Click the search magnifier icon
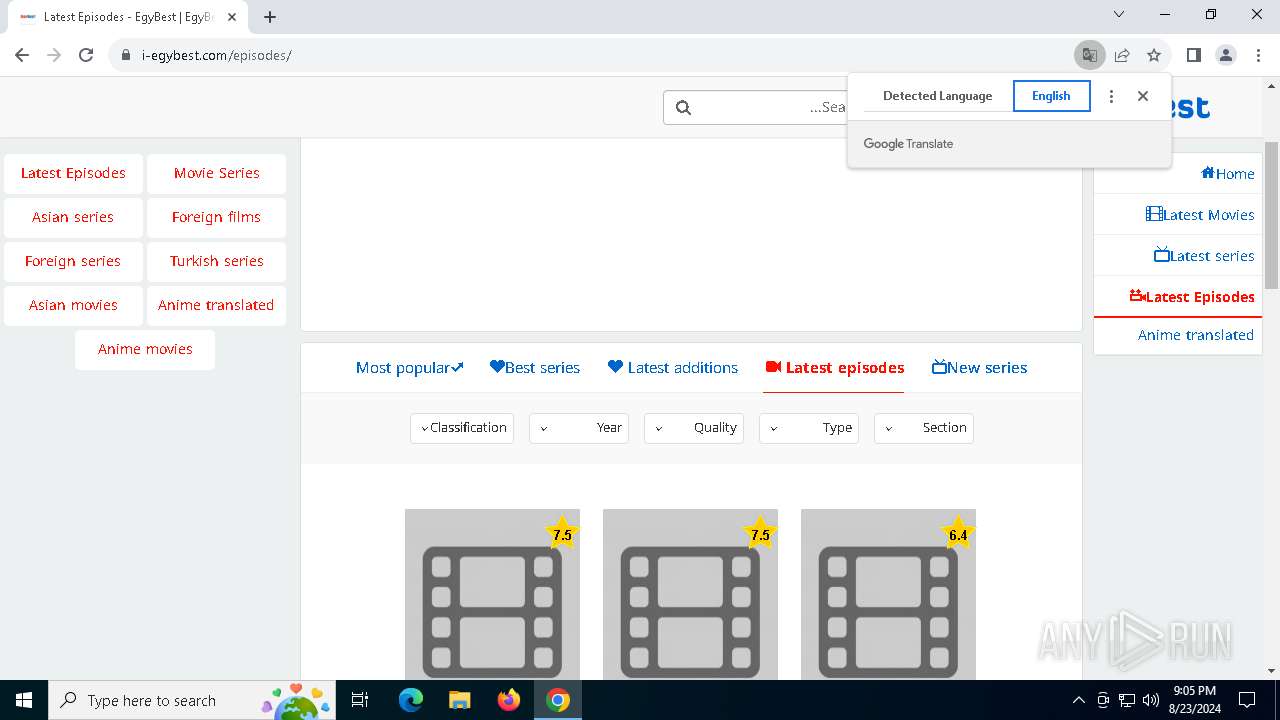Viewport: 1280px width, 720px height. 683,107
